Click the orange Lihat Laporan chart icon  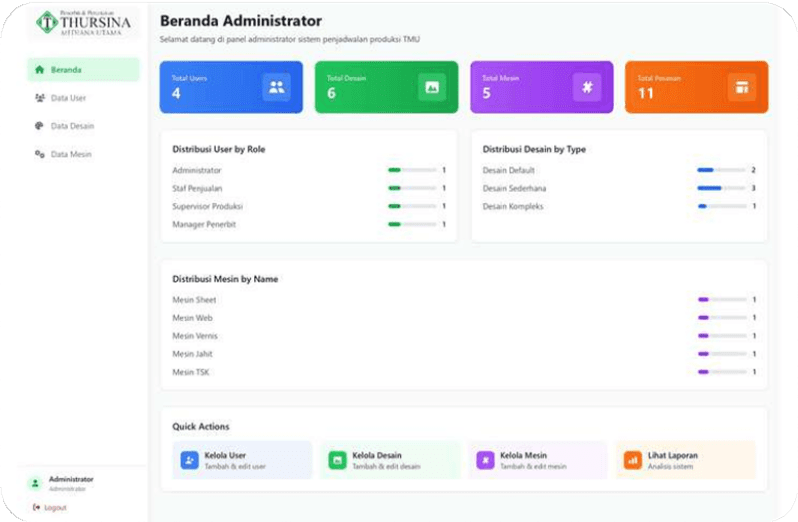click(x=632, y=460)
